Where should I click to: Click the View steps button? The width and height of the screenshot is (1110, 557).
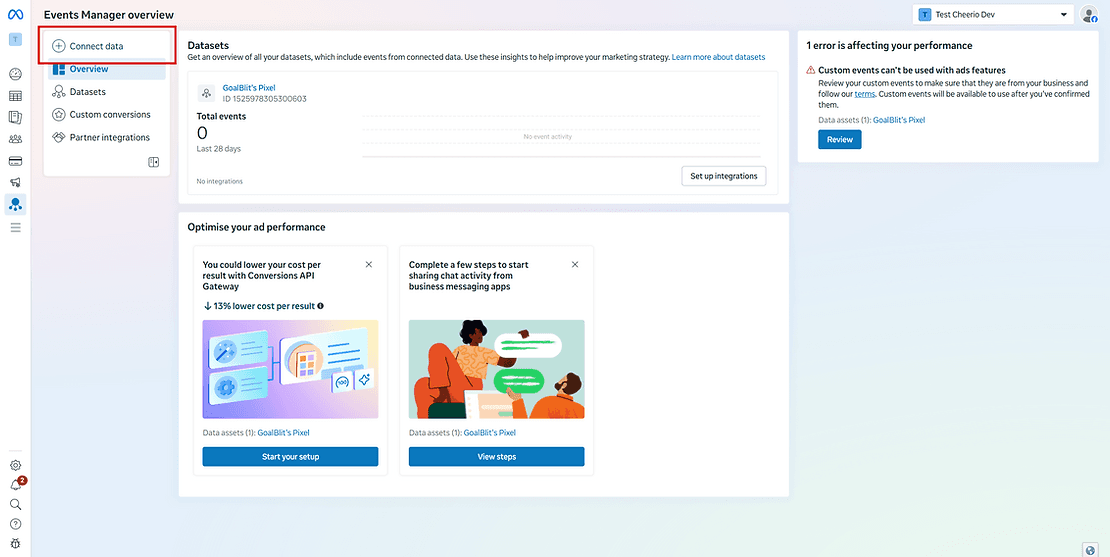pyautogui.click(x=496, y=456)
